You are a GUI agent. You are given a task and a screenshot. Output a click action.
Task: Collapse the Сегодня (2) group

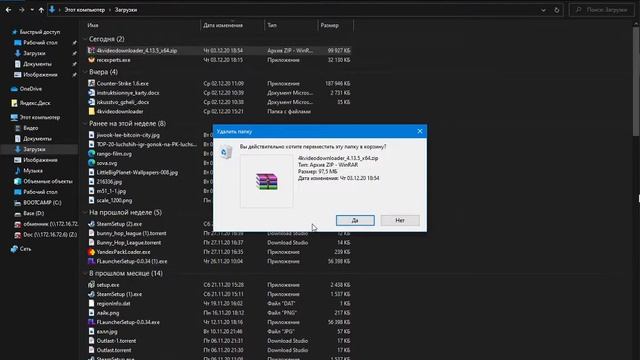click(85, 39)
